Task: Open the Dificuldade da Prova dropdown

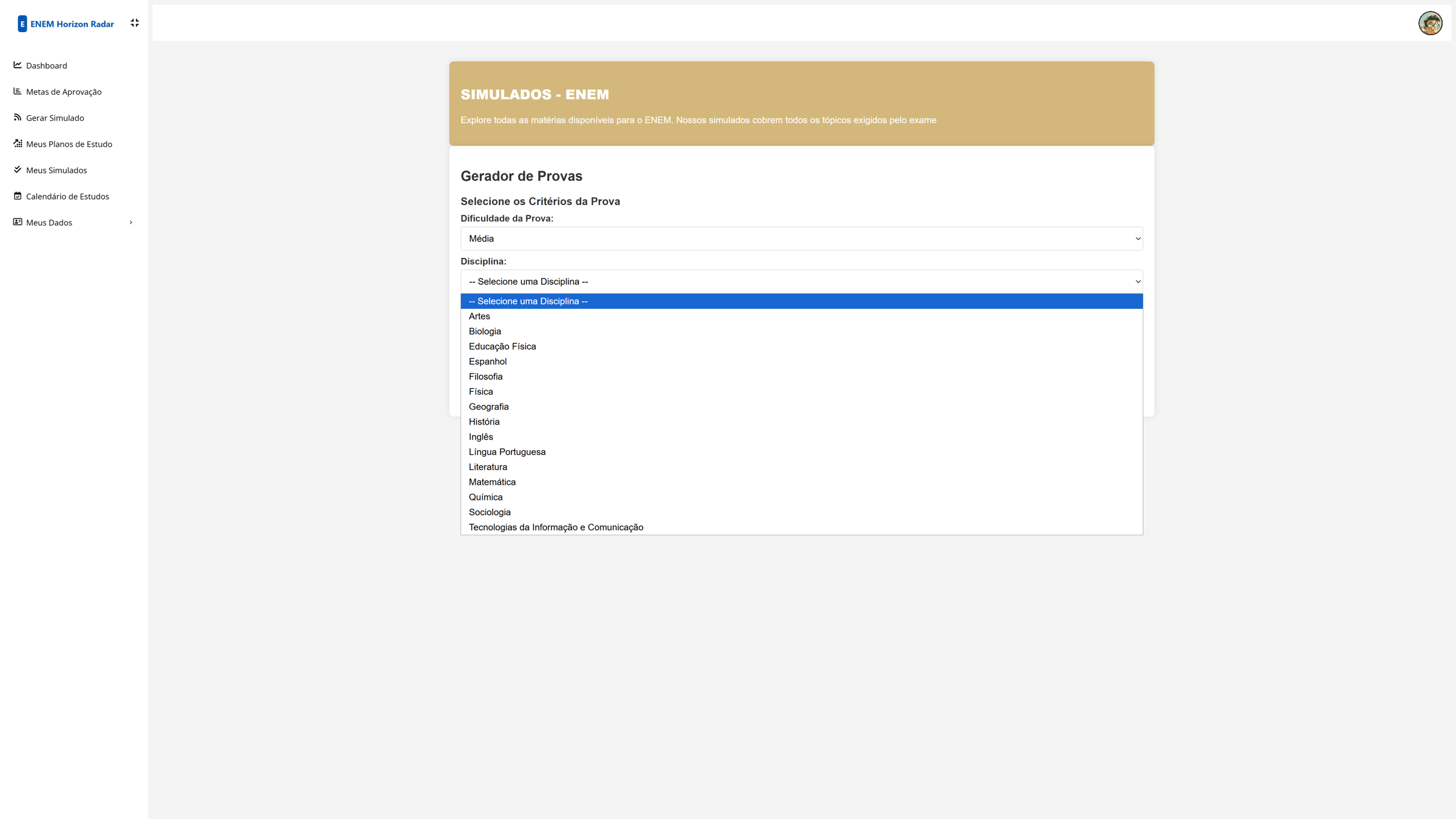Action: 801,238
